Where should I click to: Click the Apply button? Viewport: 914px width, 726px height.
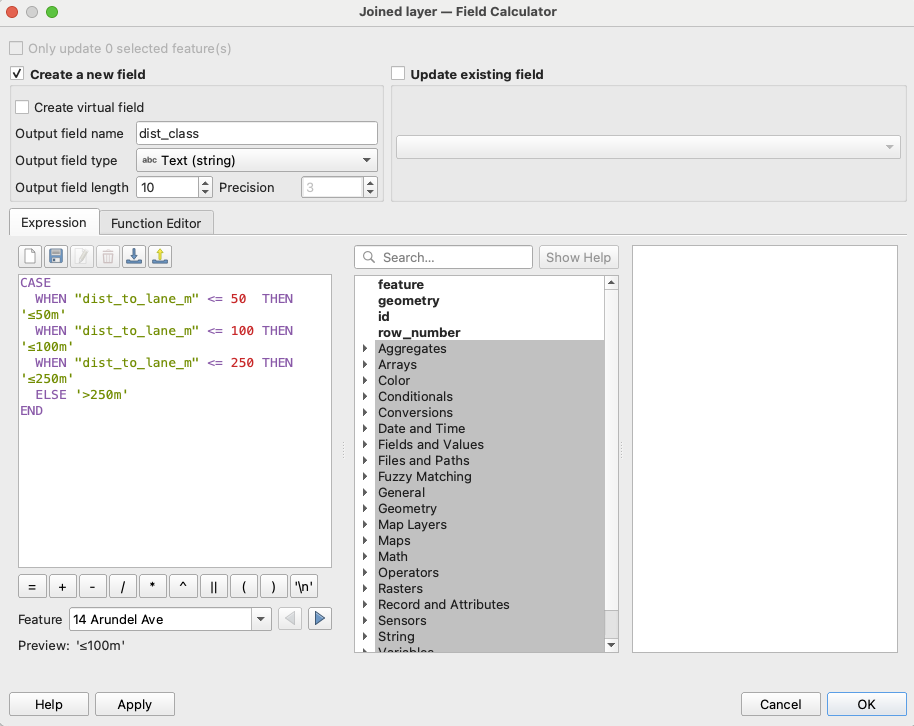[134, 704]
